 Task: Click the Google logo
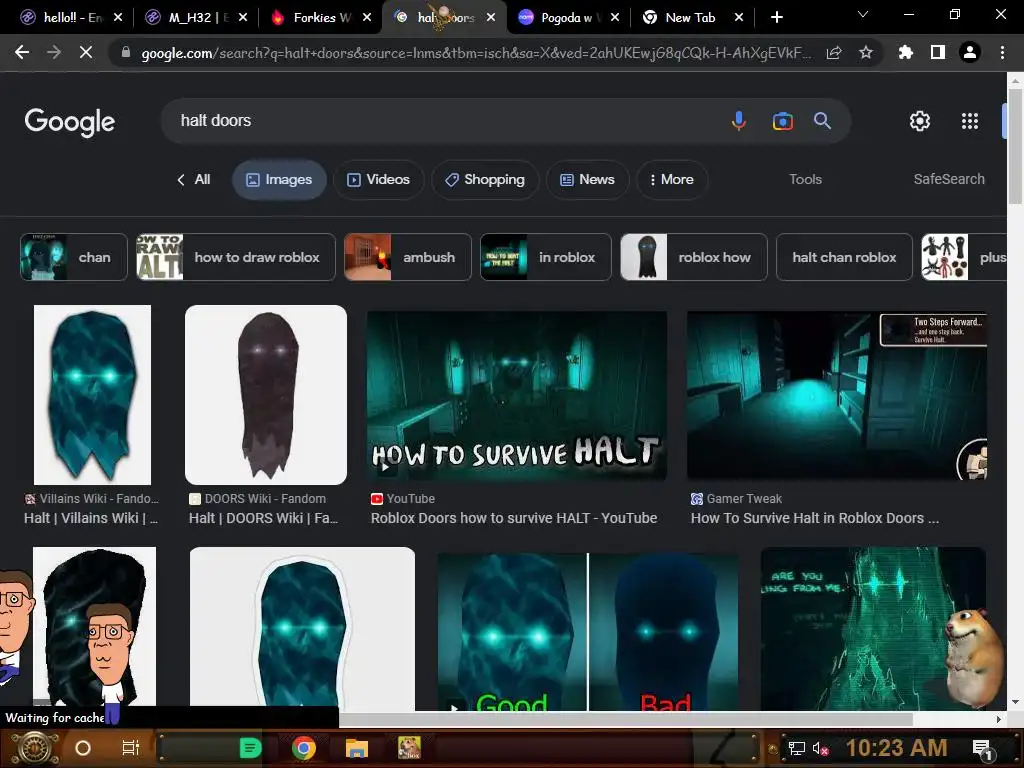click(69, 122)
